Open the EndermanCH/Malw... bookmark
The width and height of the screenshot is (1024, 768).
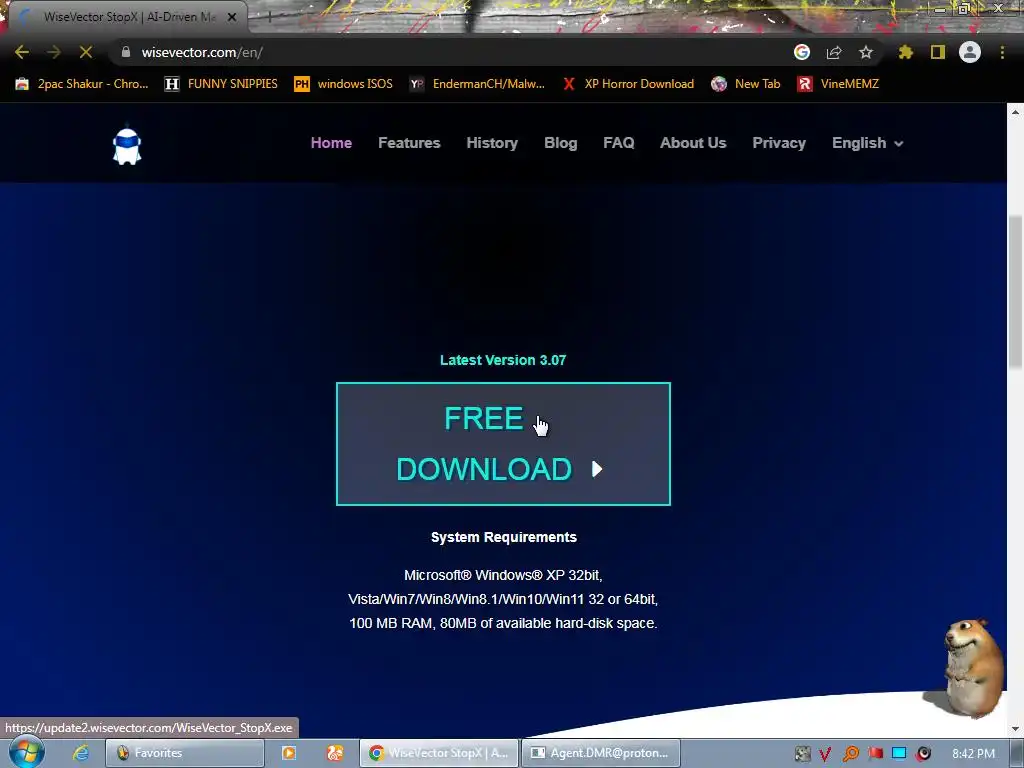pyautogui.click(x=477, y=84)
